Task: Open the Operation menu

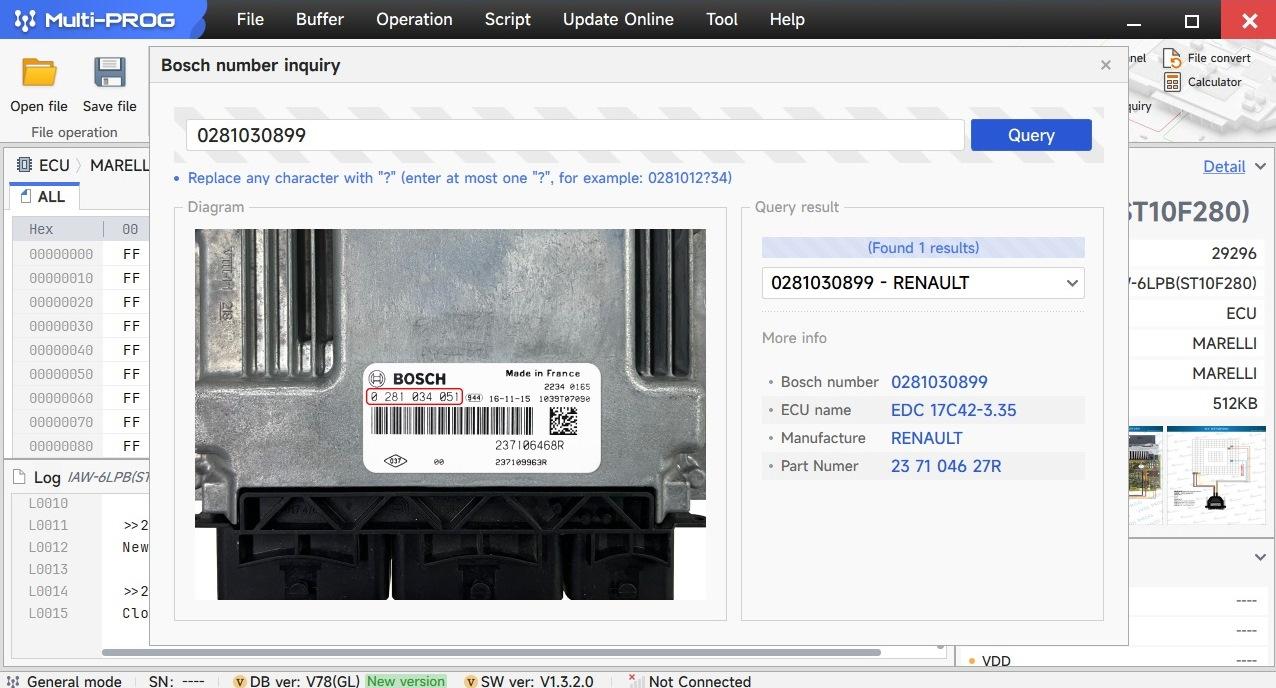Action: click(x=414, y=20)
